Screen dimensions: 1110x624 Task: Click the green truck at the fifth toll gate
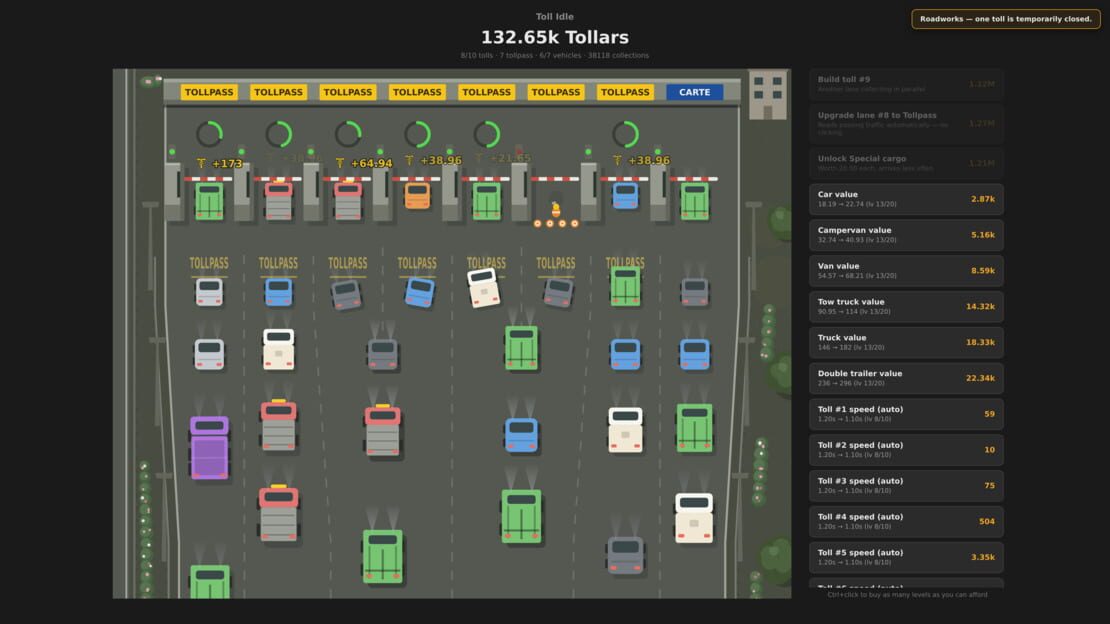click(486, 201)
